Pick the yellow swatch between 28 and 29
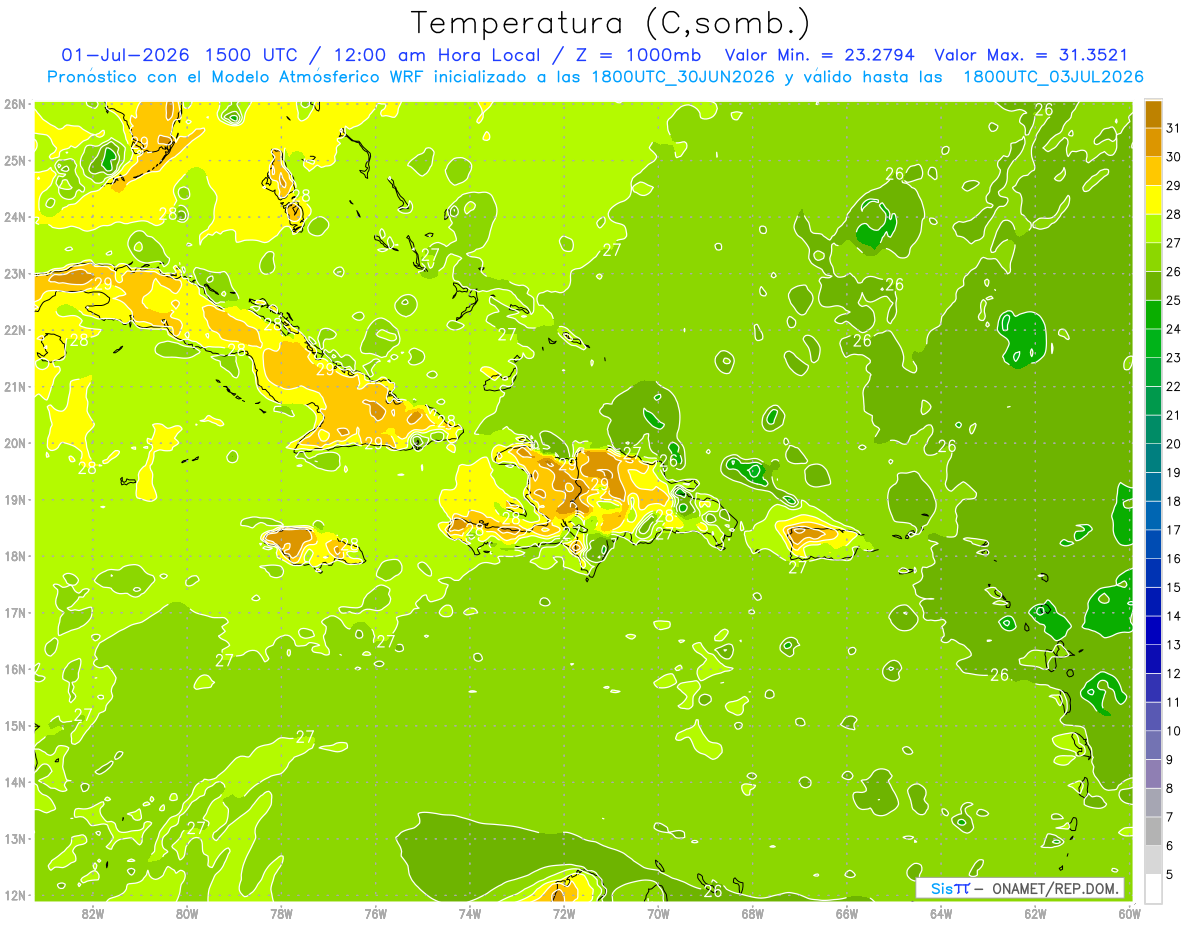 (1153, 201)
